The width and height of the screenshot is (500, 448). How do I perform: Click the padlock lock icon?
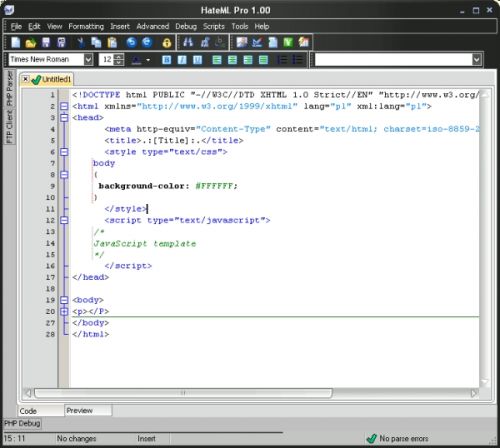coord(167,43)
